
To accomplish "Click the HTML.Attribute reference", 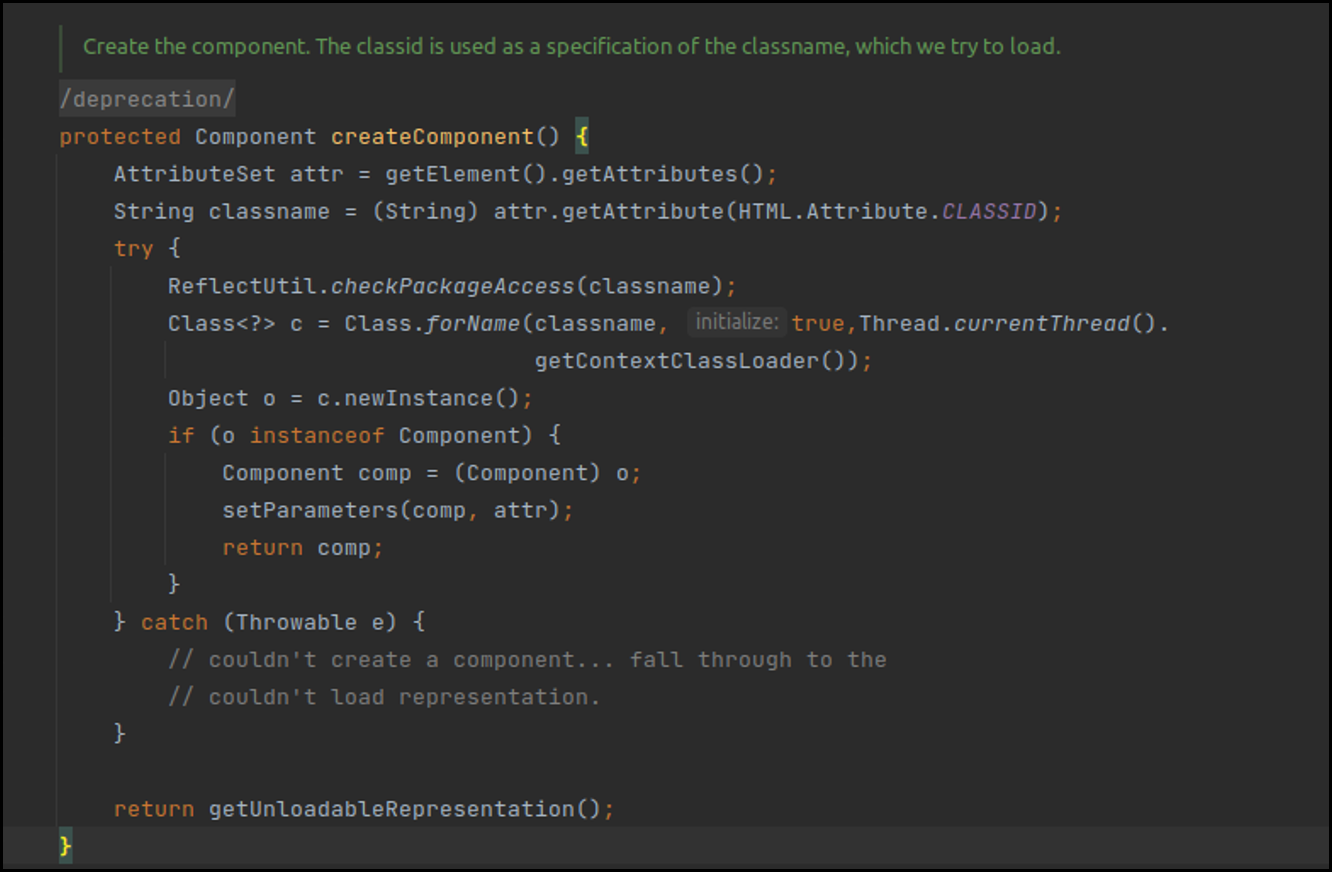I will [833, 211].
